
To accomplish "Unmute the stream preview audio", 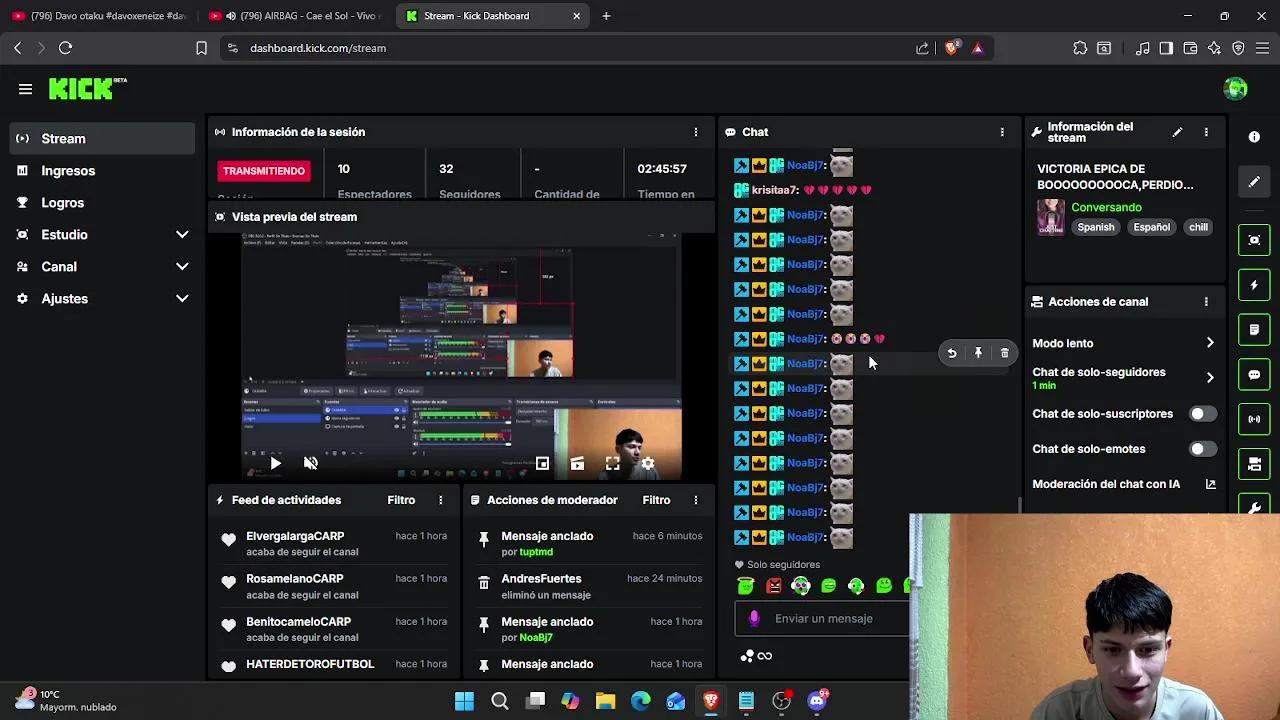I will pyautogui.click(x=311, y=462).
